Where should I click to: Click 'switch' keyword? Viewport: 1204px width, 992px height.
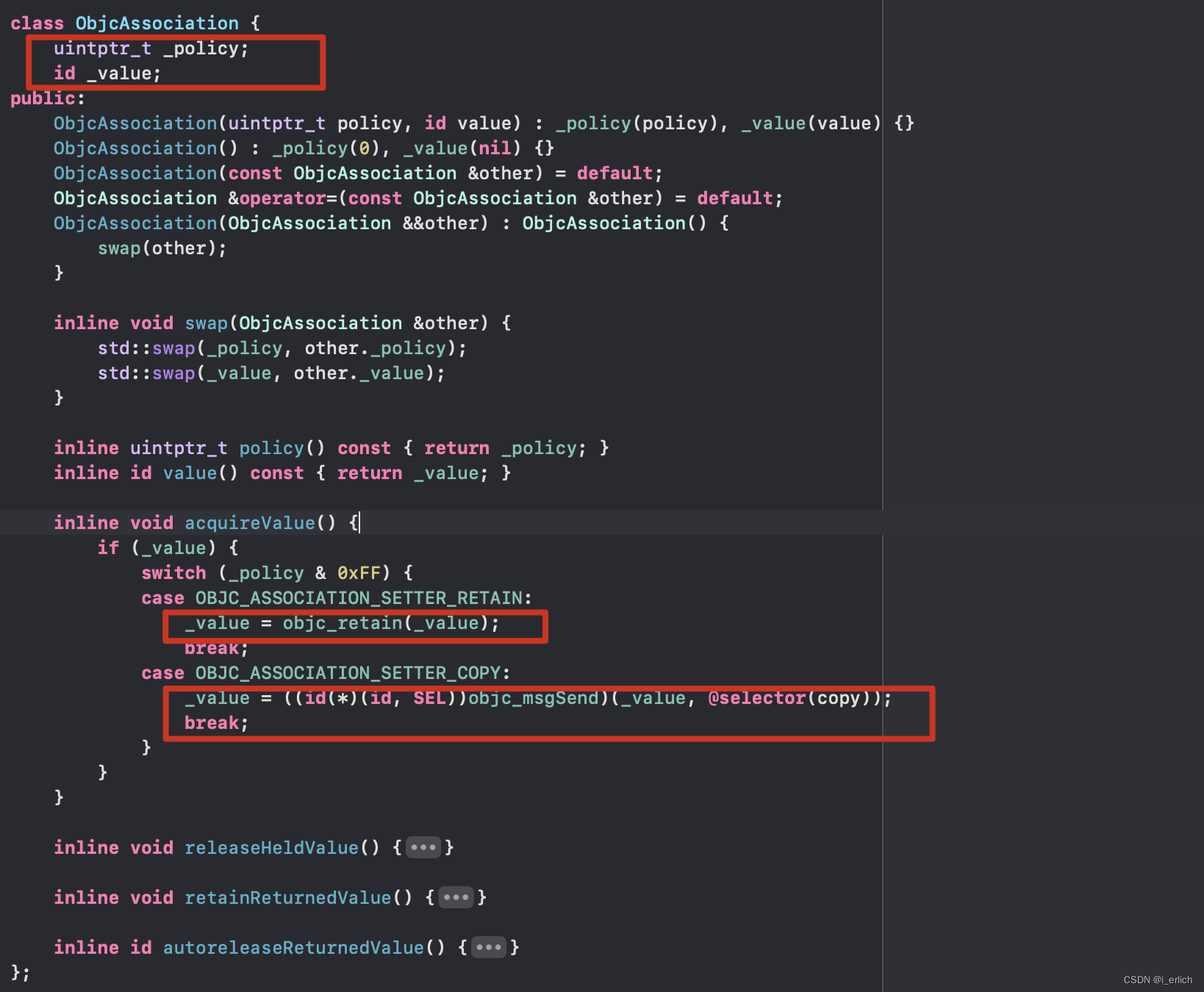[x=173, y=573]
